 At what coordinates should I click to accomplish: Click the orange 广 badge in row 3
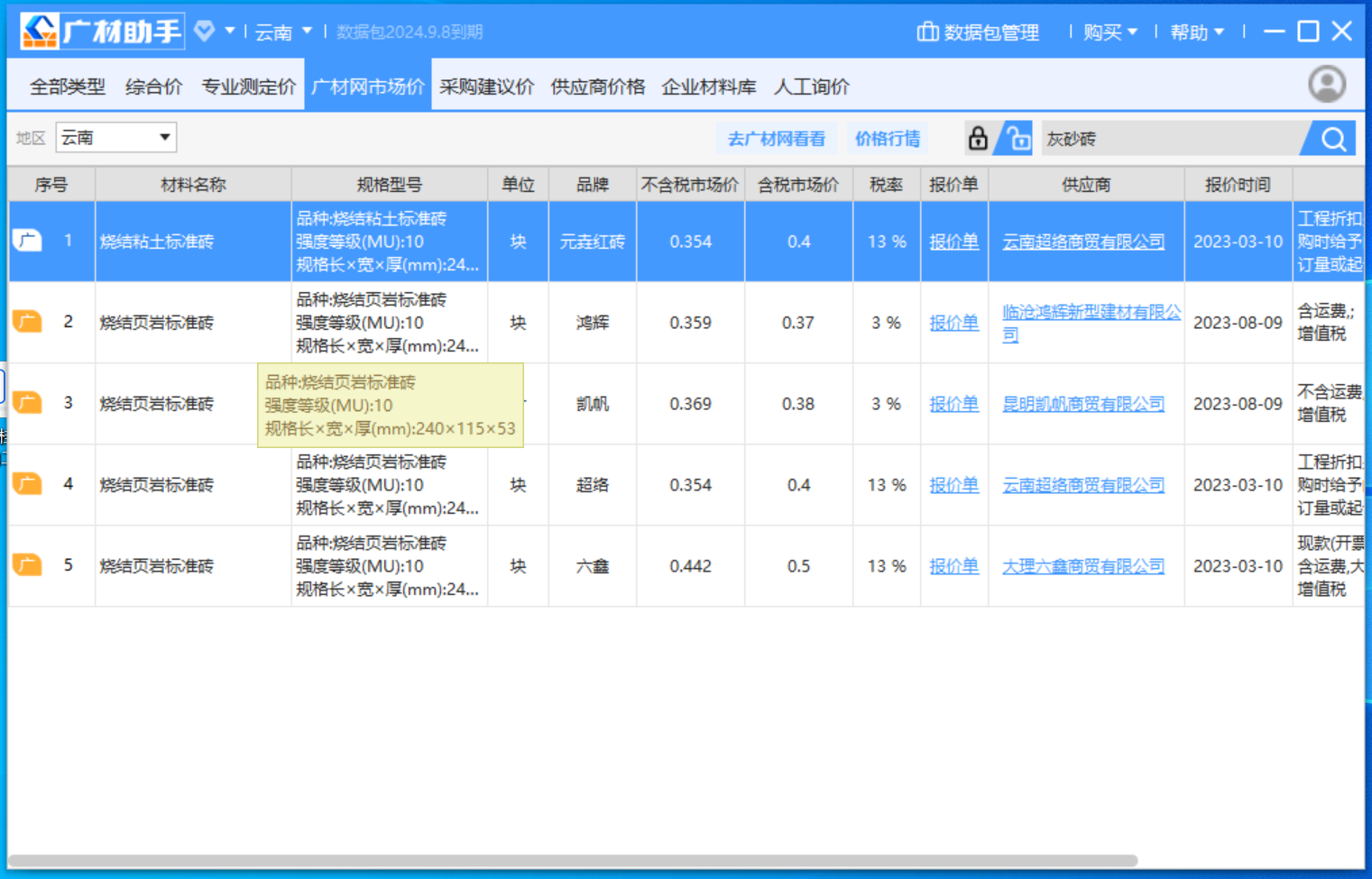coord(27,403)
